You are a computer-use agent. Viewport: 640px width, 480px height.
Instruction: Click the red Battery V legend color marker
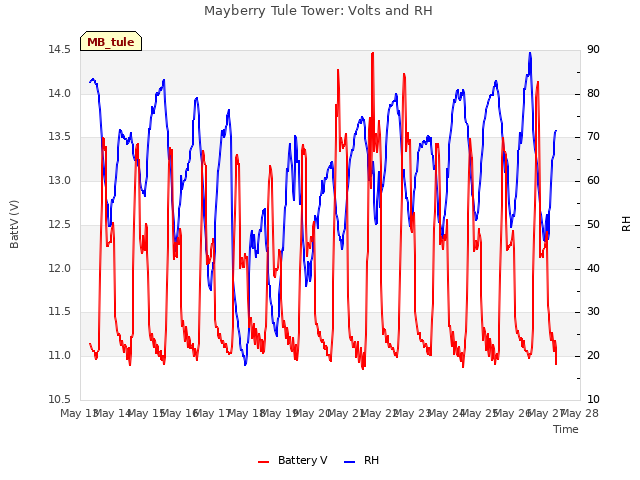pyautogui.click(x=264, y=462)
